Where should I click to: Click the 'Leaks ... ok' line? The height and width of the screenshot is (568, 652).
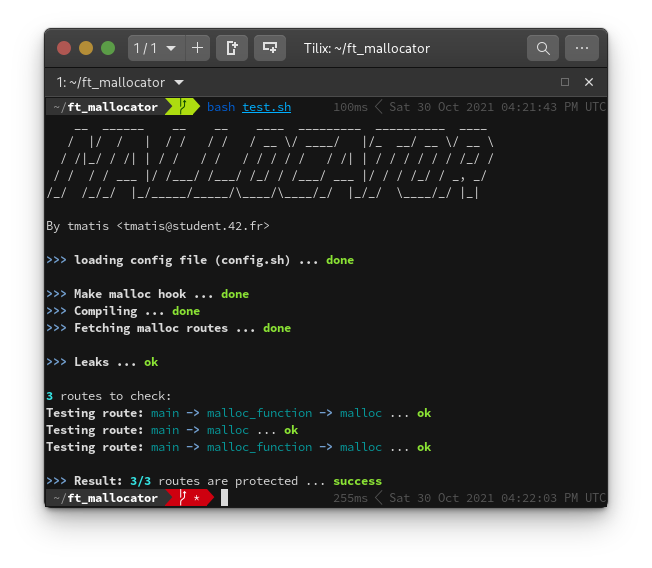[102, 362]
